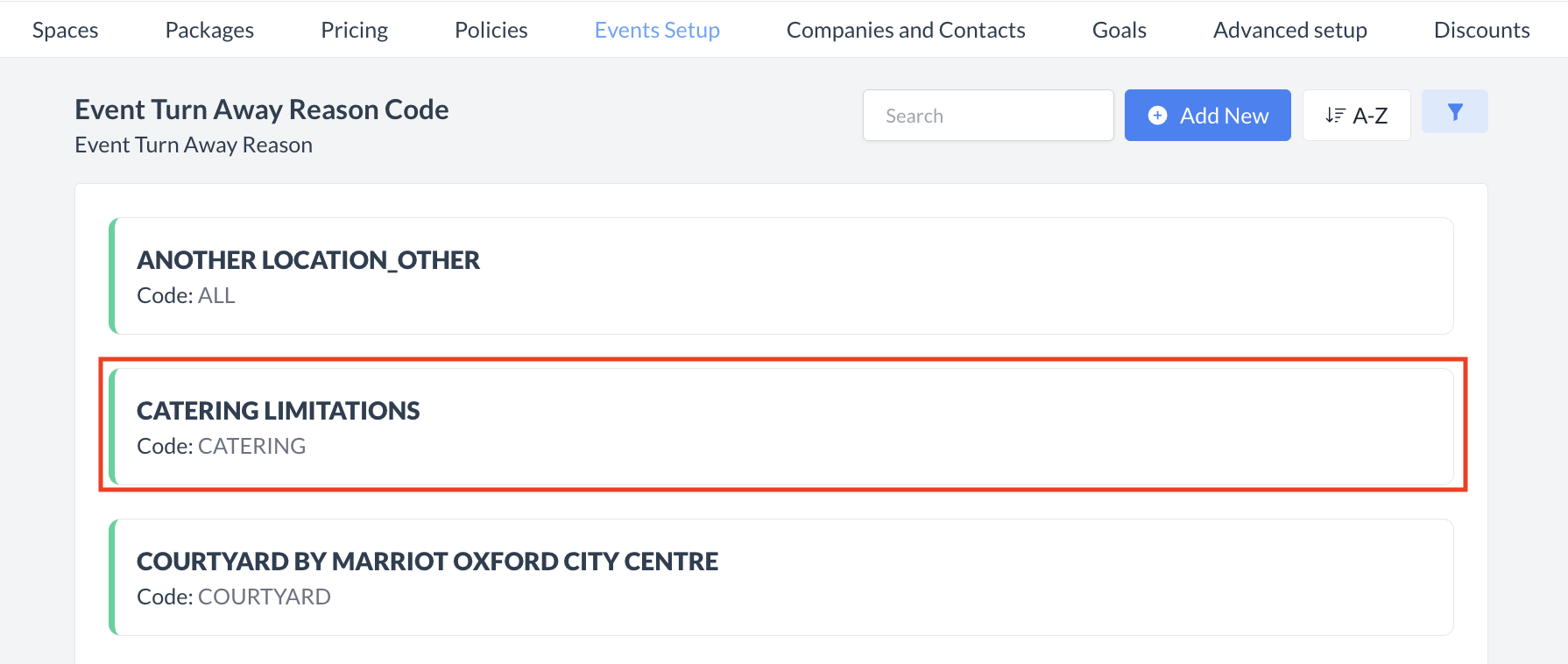Open the Policies tab
Screen dimensions: 1568x664
(491, 30)
